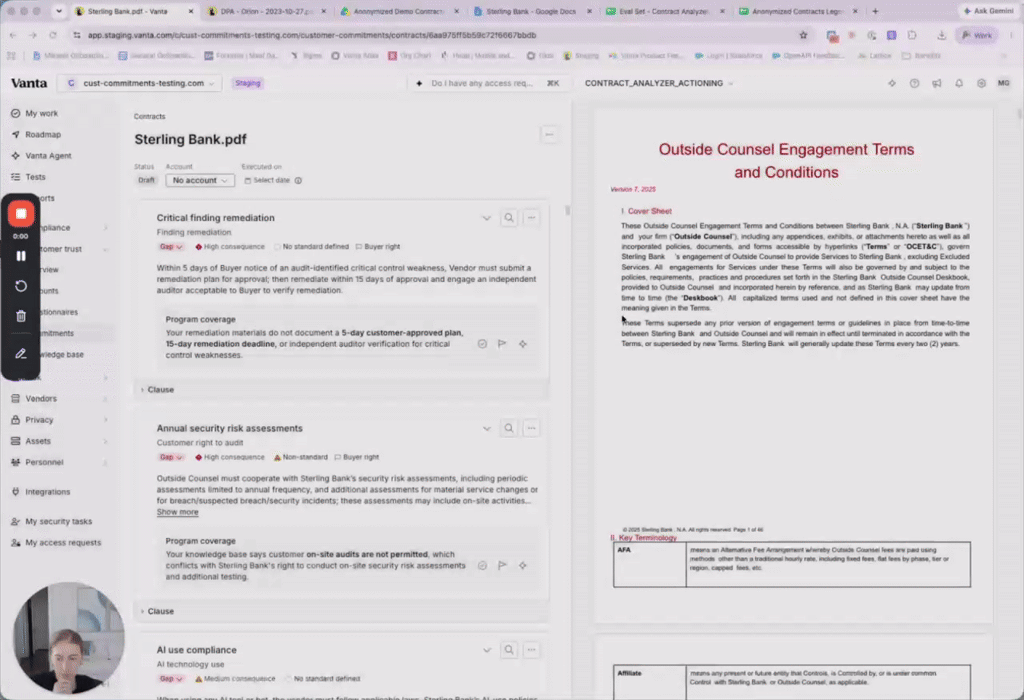
Task: Search within the Annual security risk assessments card
Action: tap(509, 428)
